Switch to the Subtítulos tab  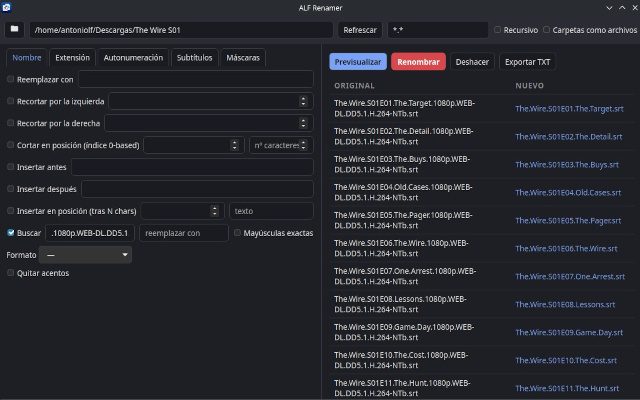click(x=194, y=58)
